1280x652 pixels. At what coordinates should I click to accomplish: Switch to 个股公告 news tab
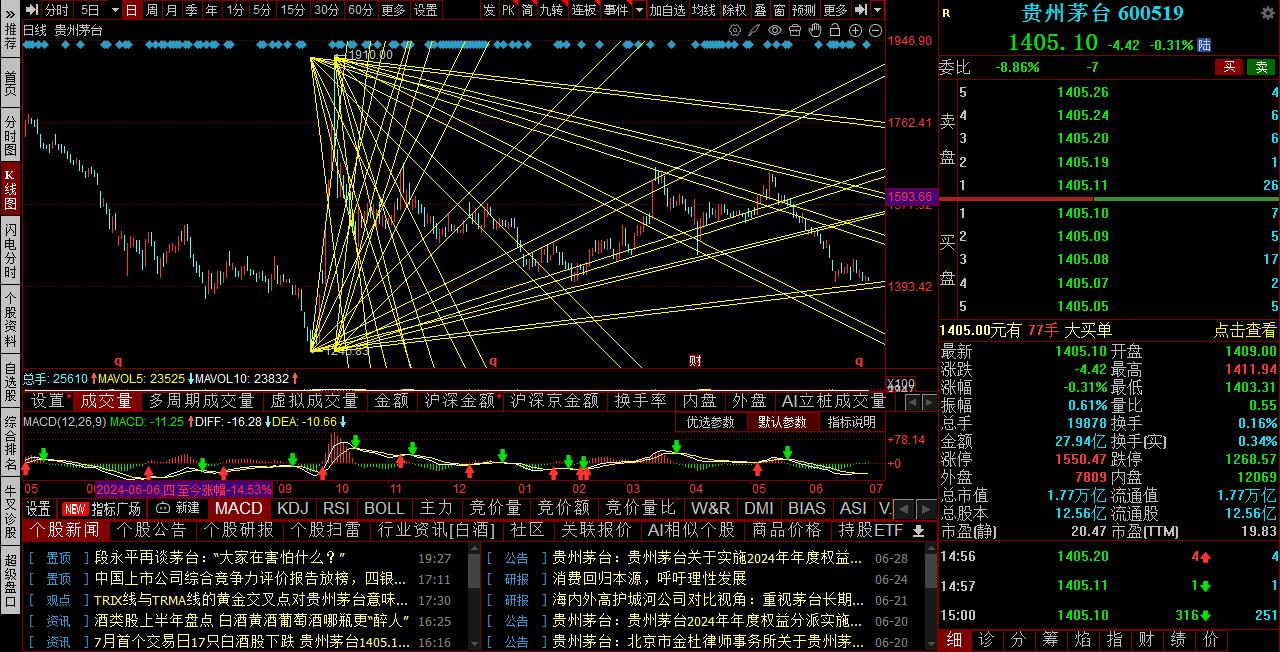tap(152, 530)
